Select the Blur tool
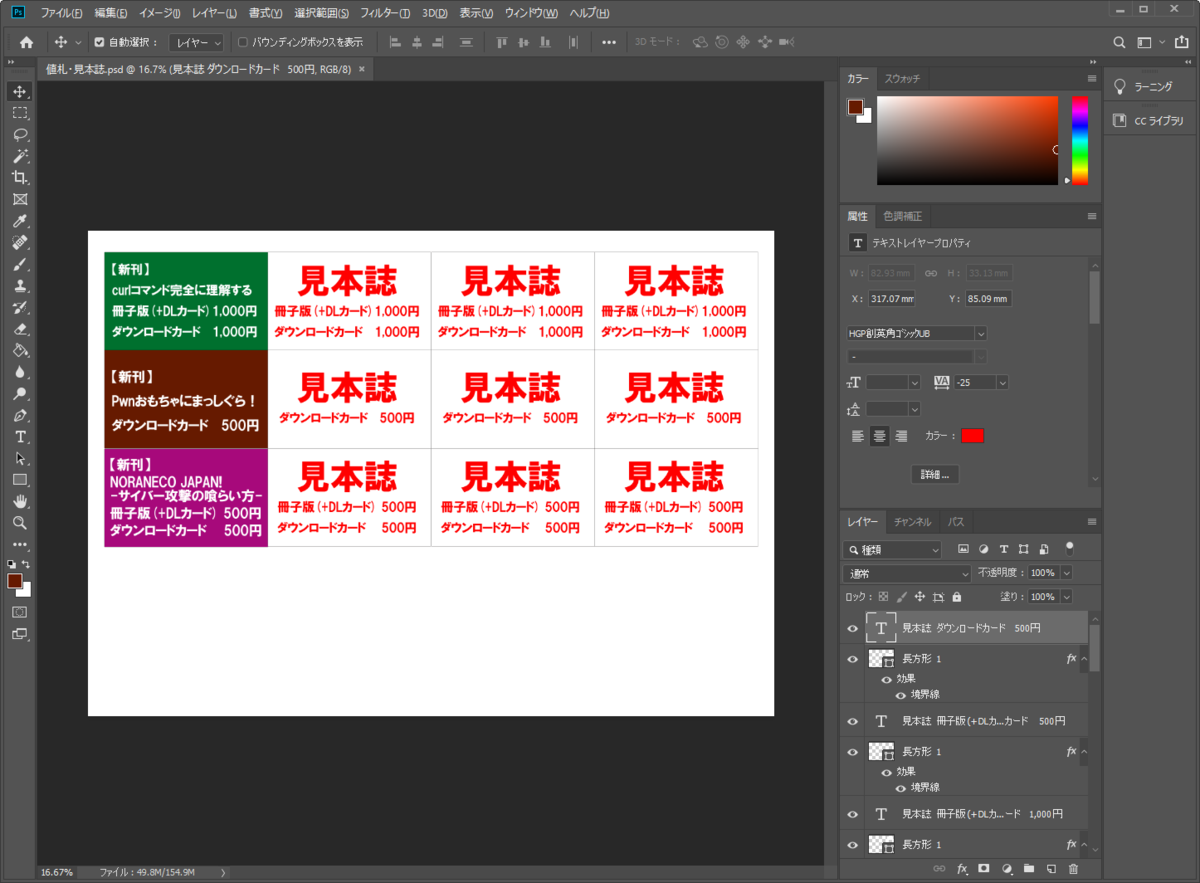 click(x=20, y=372)
